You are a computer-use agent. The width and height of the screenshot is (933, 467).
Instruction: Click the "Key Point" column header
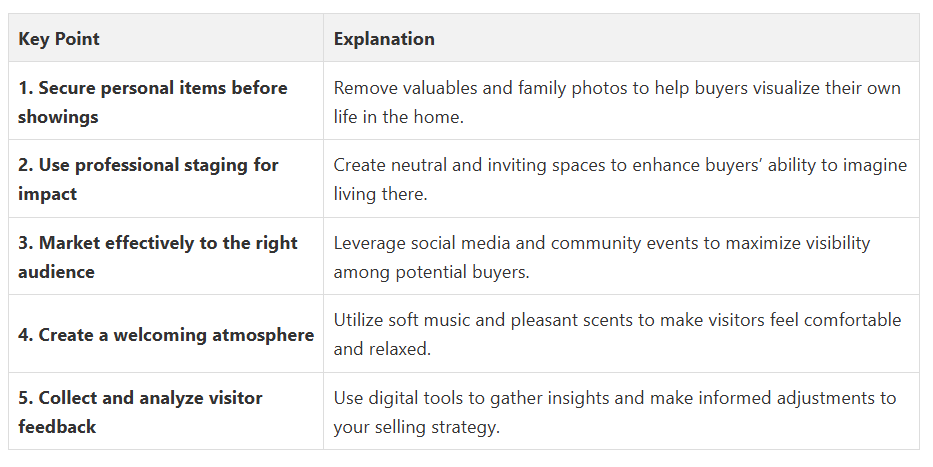59,40
